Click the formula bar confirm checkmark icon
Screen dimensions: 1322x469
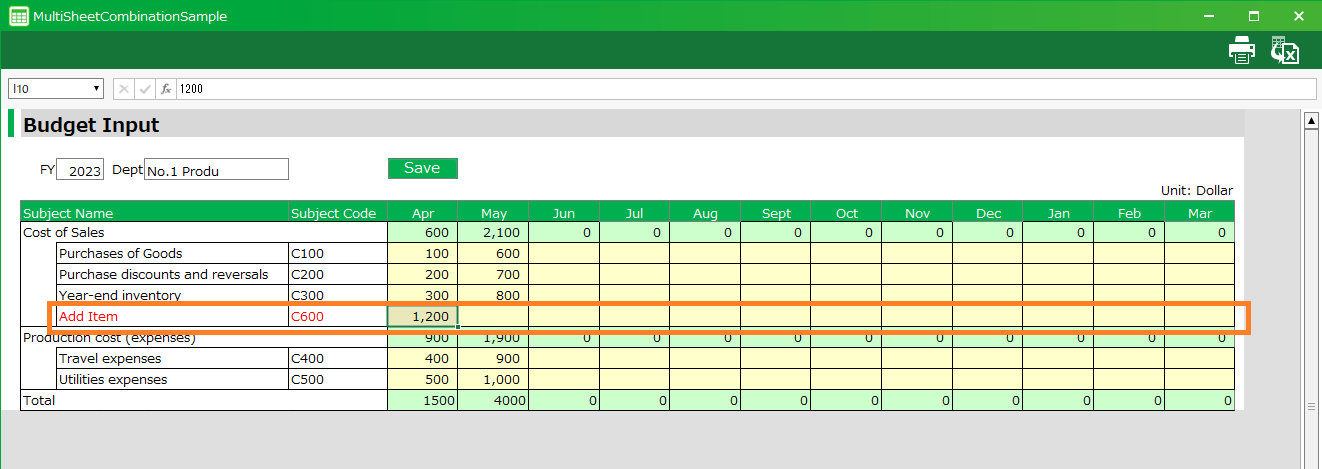point(145,89)
